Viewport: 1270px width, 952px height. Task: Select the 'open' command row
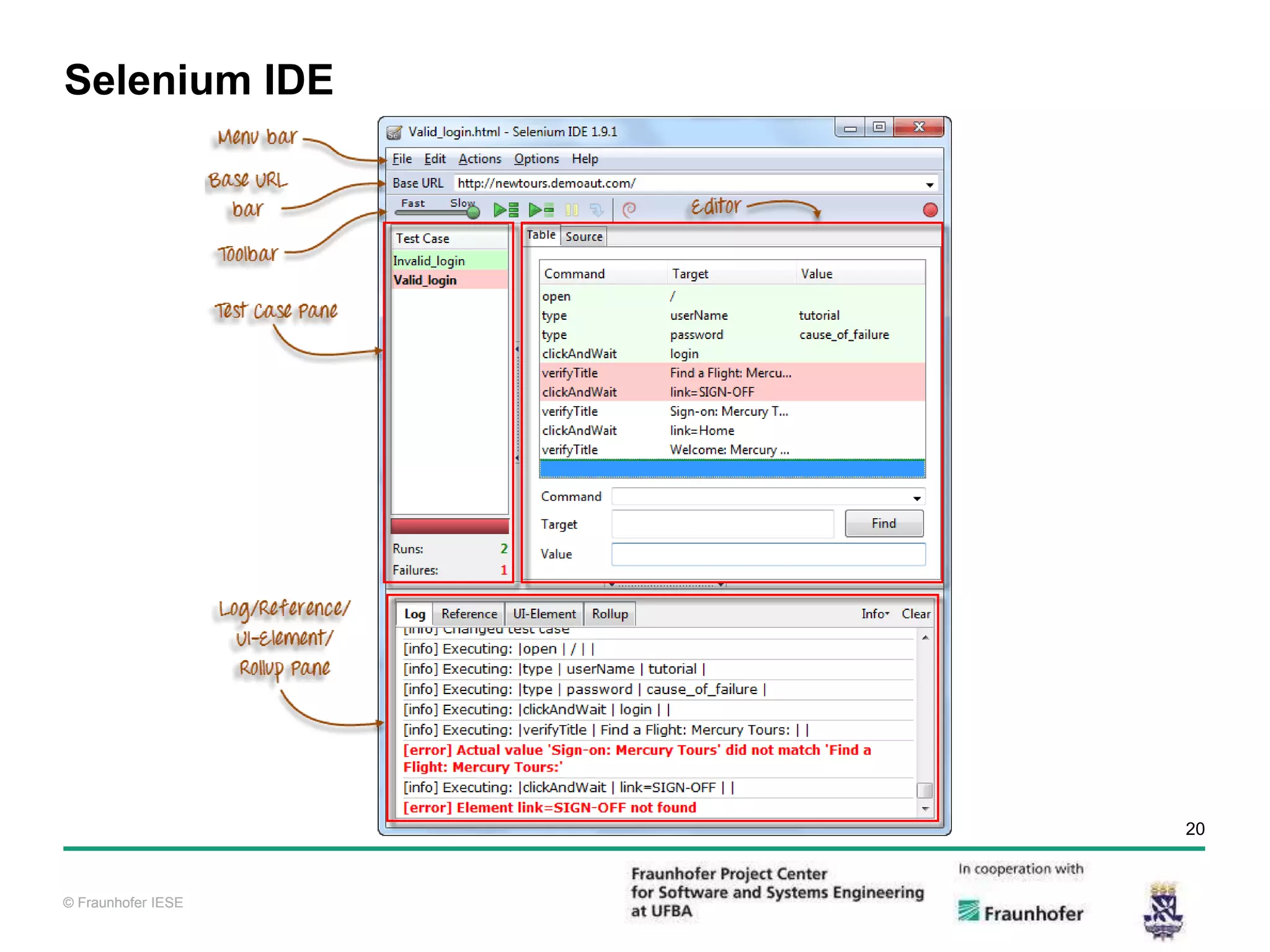[732, 296]
